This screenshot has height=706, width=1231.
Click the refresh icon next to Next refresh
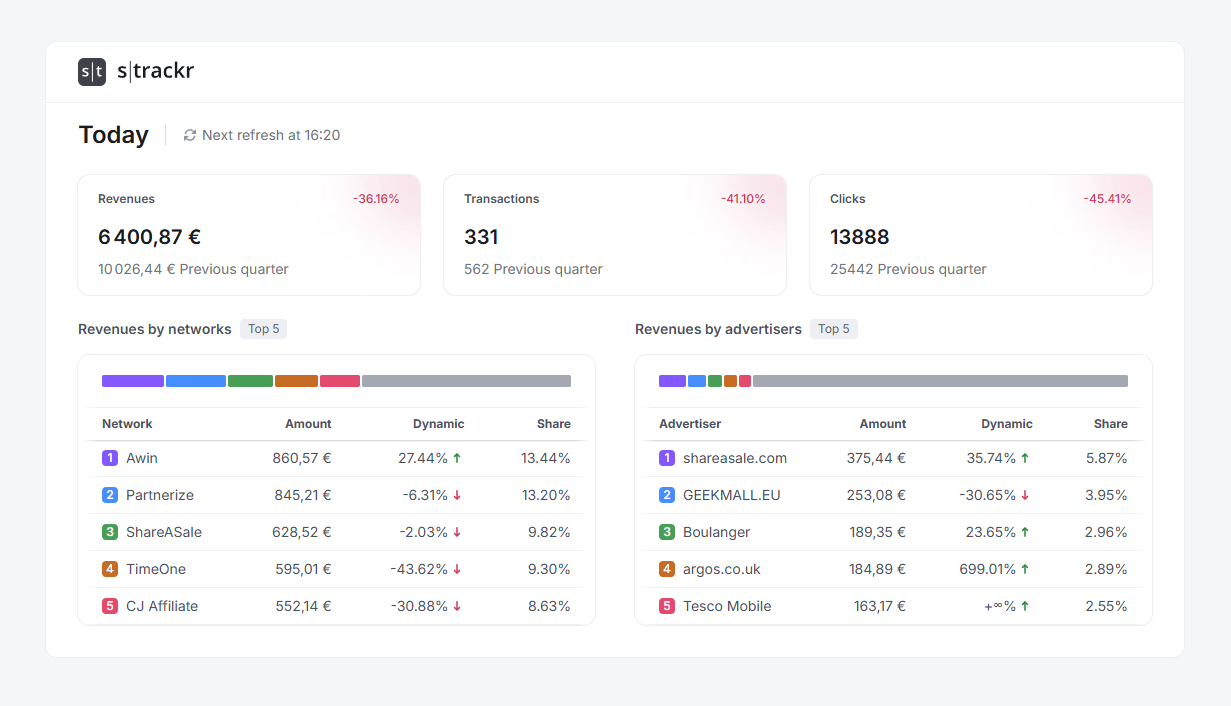pos(190,135)
